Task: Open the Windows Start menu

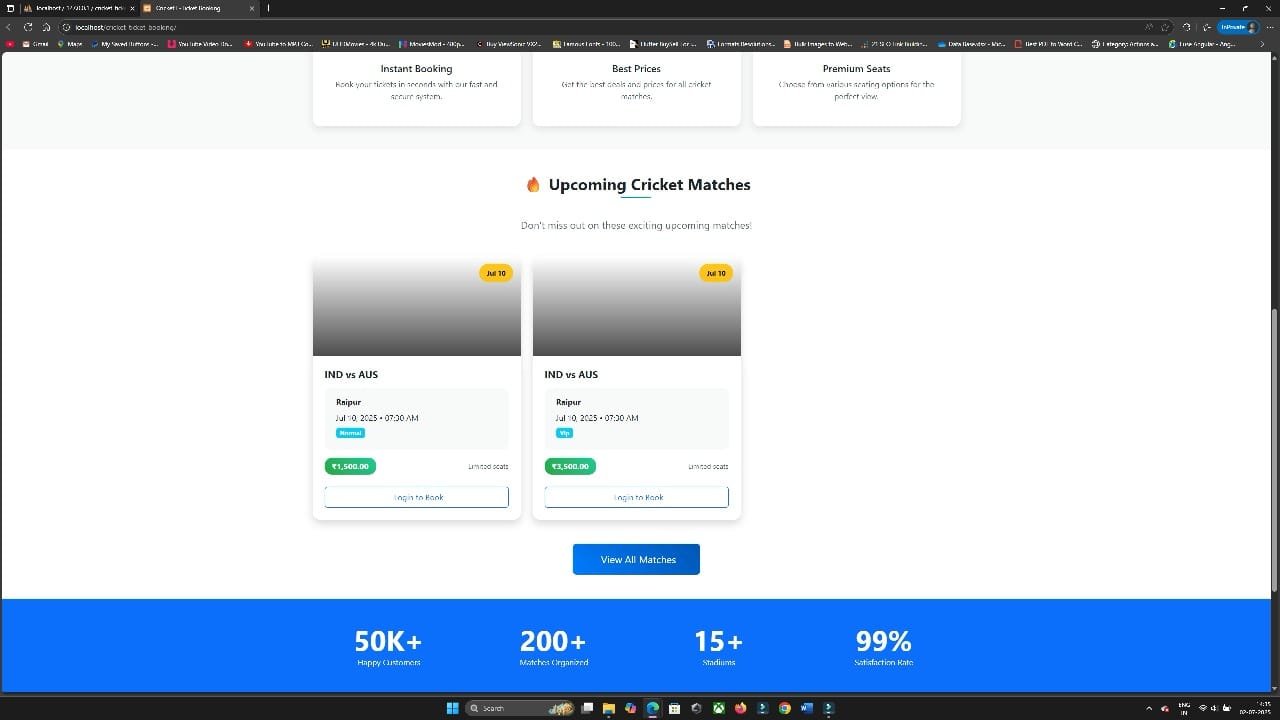Action: [452, 708]
